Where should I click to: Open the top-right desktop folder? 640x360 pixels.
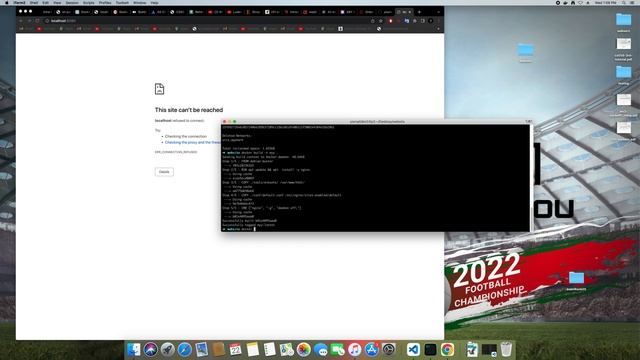(x=623, y=20)
